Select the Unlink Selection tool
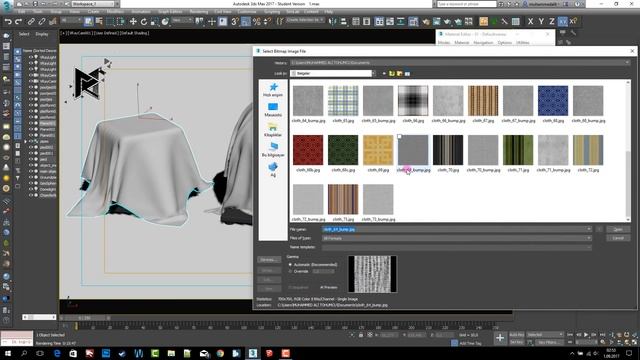640x360 pixels. click(x=42, y=22)
